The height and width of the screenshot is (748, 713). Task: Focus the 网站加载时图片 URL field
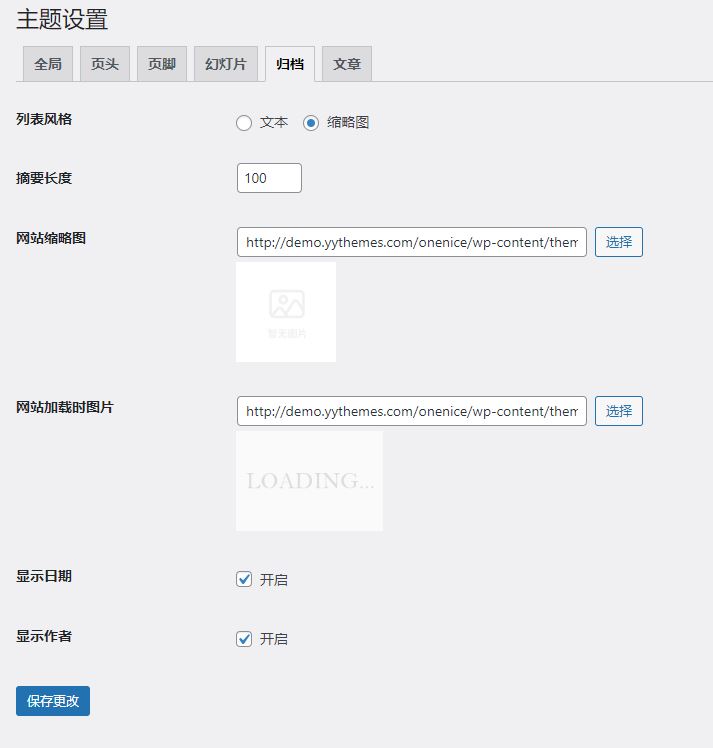(x=412, y=411)
